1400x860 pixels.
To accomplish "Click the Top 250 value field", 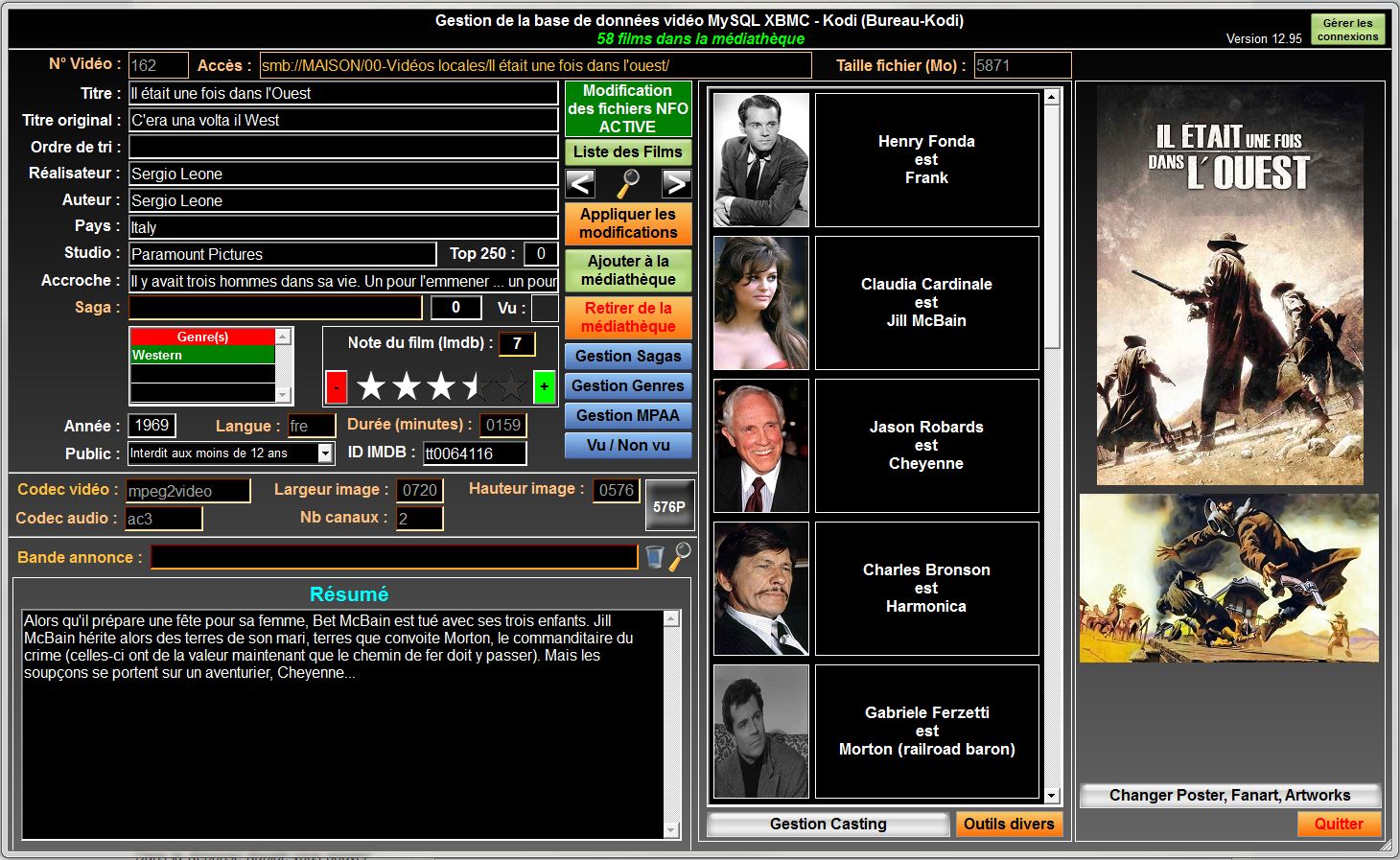I will pyautogui.click(x=541, y=254).
